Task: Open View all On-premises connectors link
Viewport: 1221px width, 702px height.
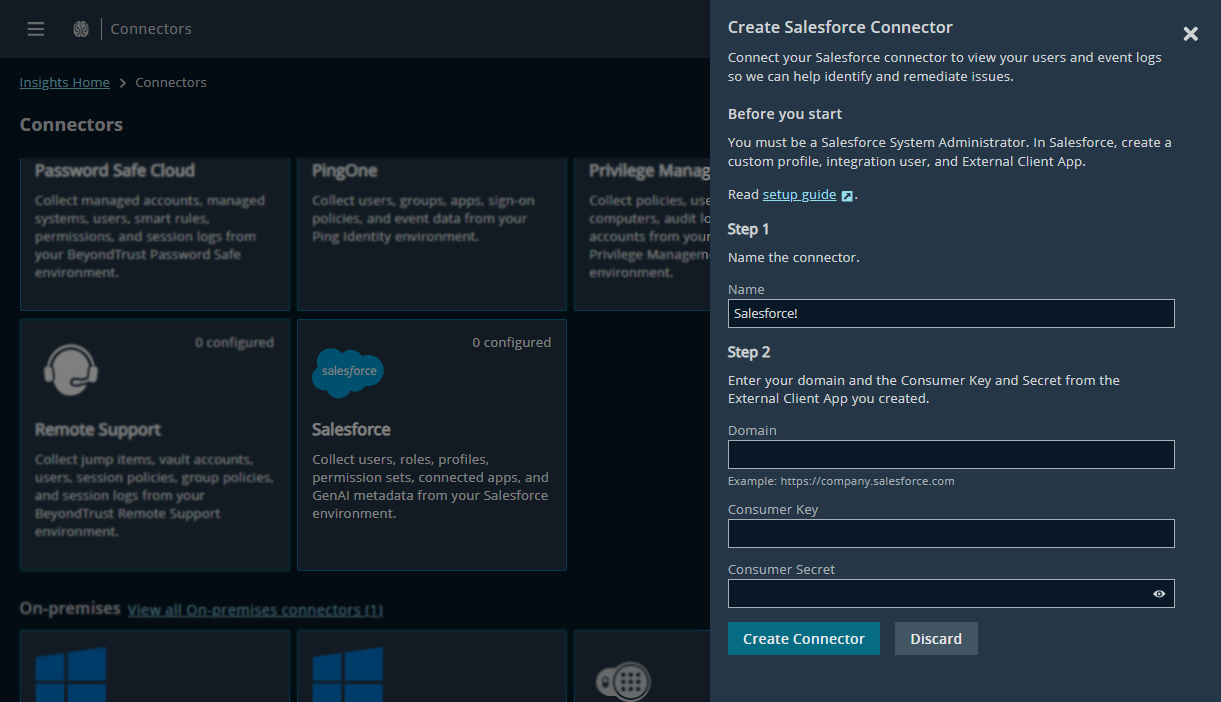Action: click(255, 610)
